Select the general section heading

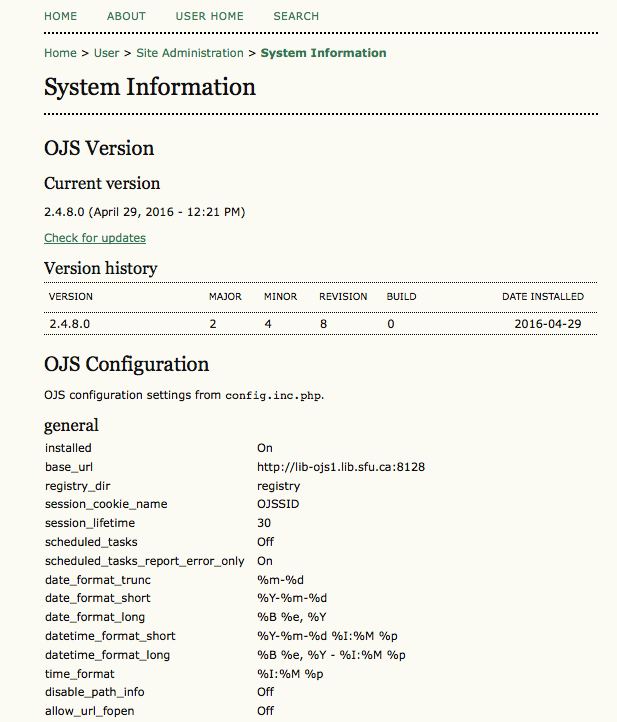click(x=71, y=425)
